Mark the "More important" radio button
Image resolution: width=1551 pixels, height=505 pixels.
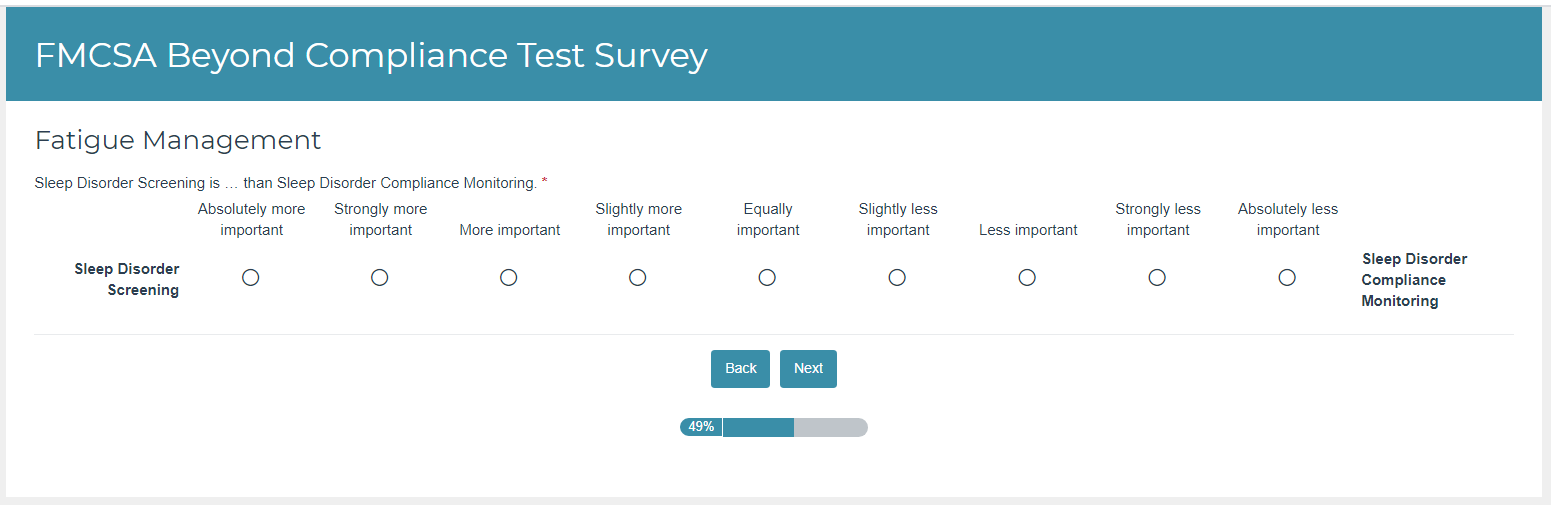509,277
